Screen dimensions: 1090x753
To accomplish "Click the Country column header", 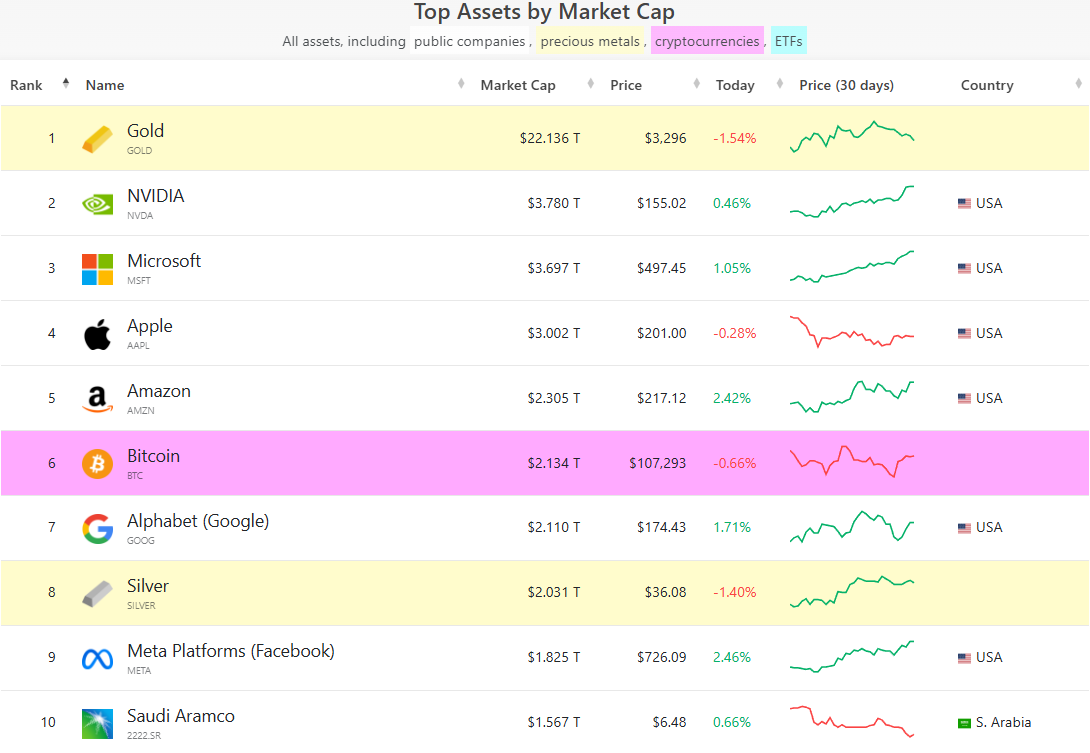I will tap(987, 85).
